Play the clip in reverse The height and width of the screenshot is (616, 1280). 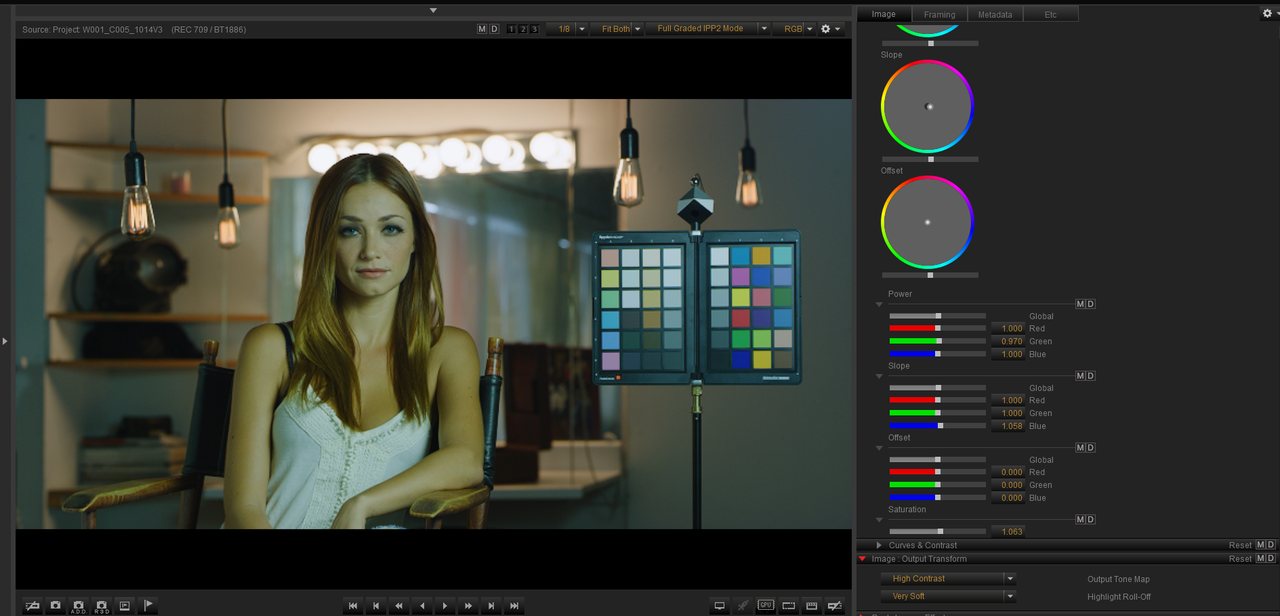[422, 606]
